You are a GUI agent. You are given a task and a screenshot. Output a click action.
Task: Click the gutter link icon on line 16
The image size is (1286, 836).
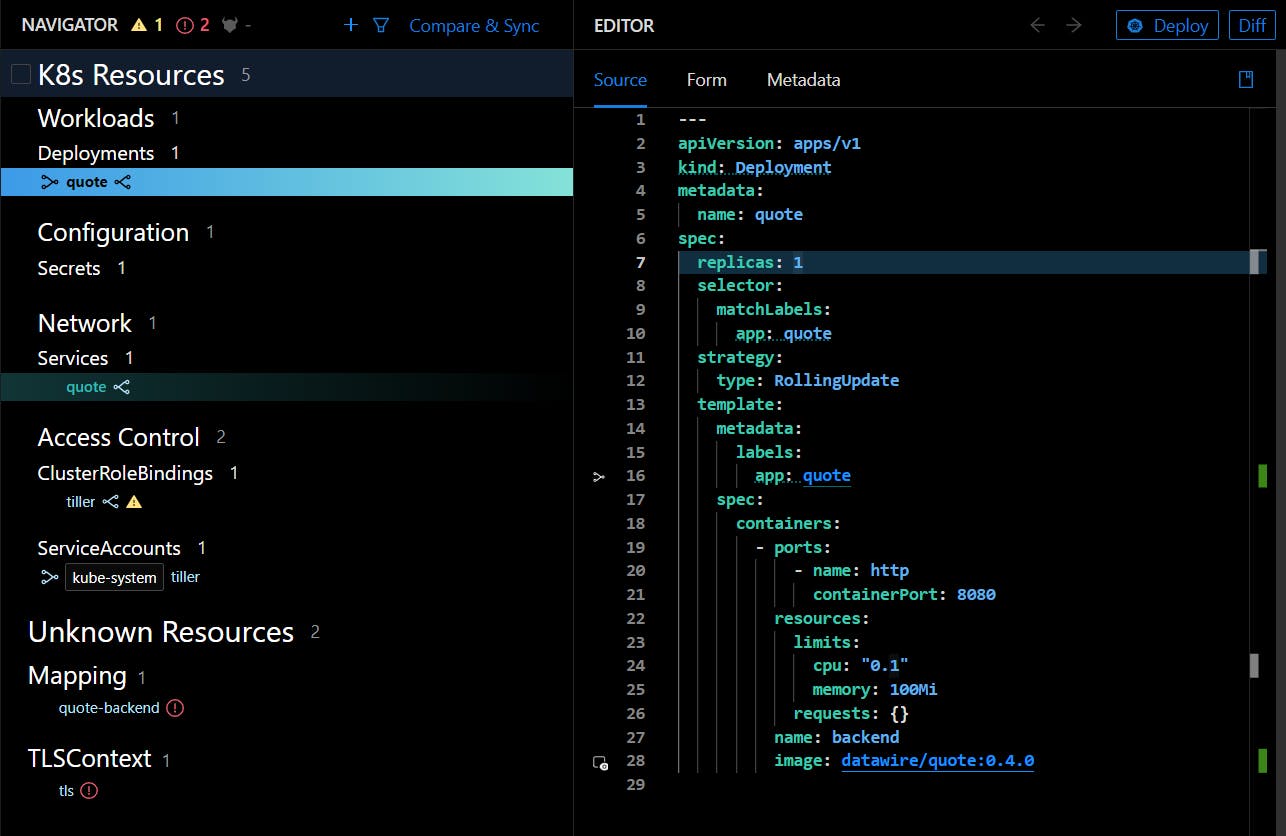point(598,477)
